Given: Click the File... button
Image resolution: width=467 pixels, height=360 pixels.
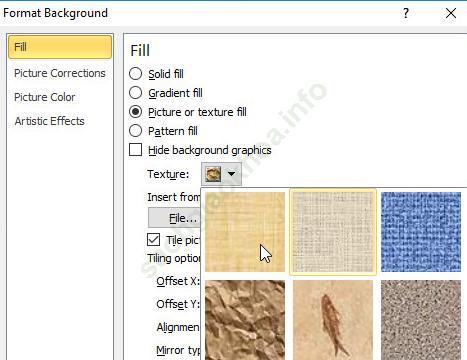Looking at the screenshot, I should point(174,218).
